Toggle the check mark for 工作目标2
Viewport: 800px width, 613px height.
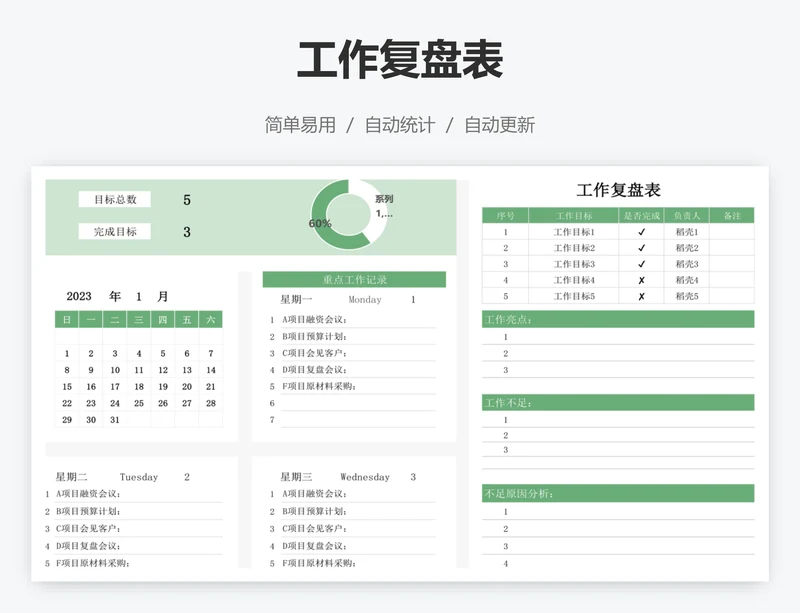[x=641, y=248]
